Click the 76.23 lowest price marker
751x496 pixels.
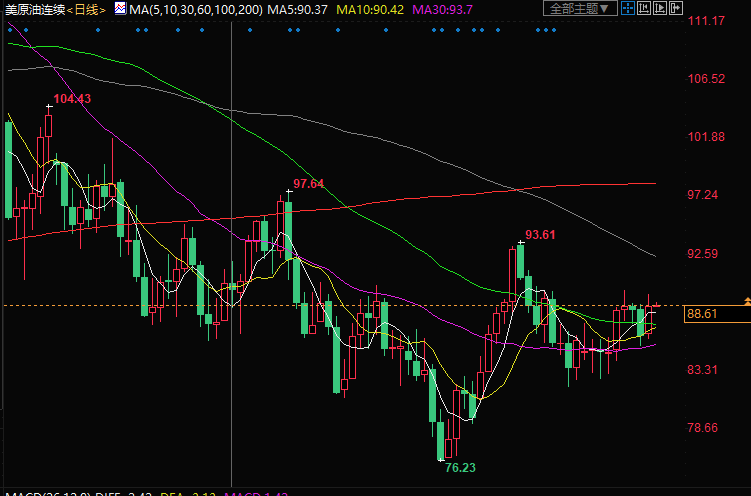[x=459, y=467]
